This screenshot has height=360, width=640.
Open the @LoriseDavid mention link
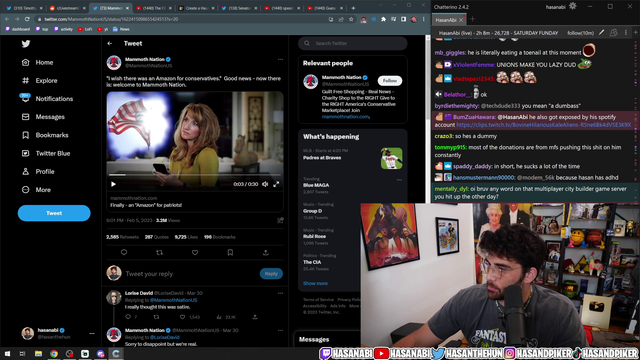coord(164,338)
